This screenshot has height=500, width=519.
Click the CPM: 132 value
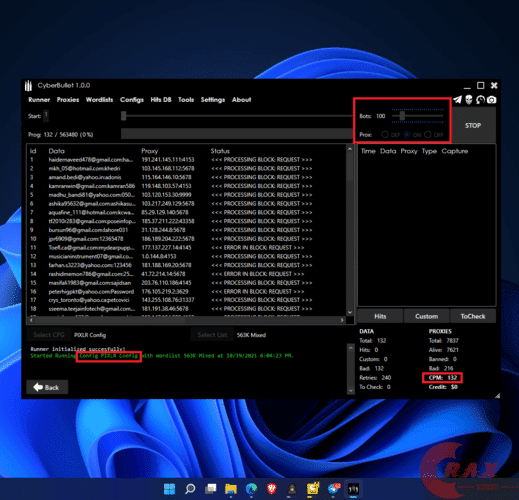443,378
